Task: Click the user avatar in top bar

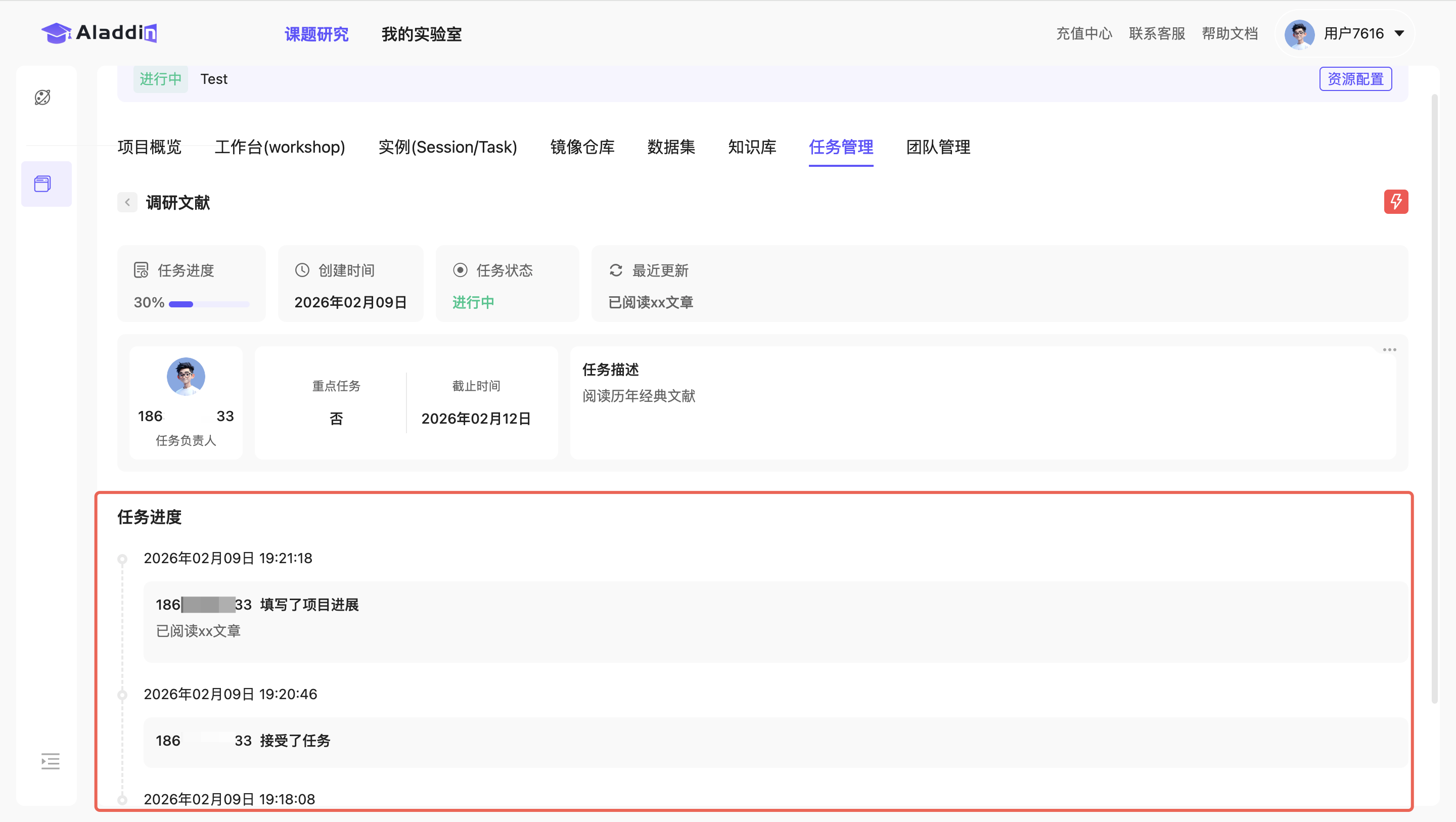Action: [1299, 34]
